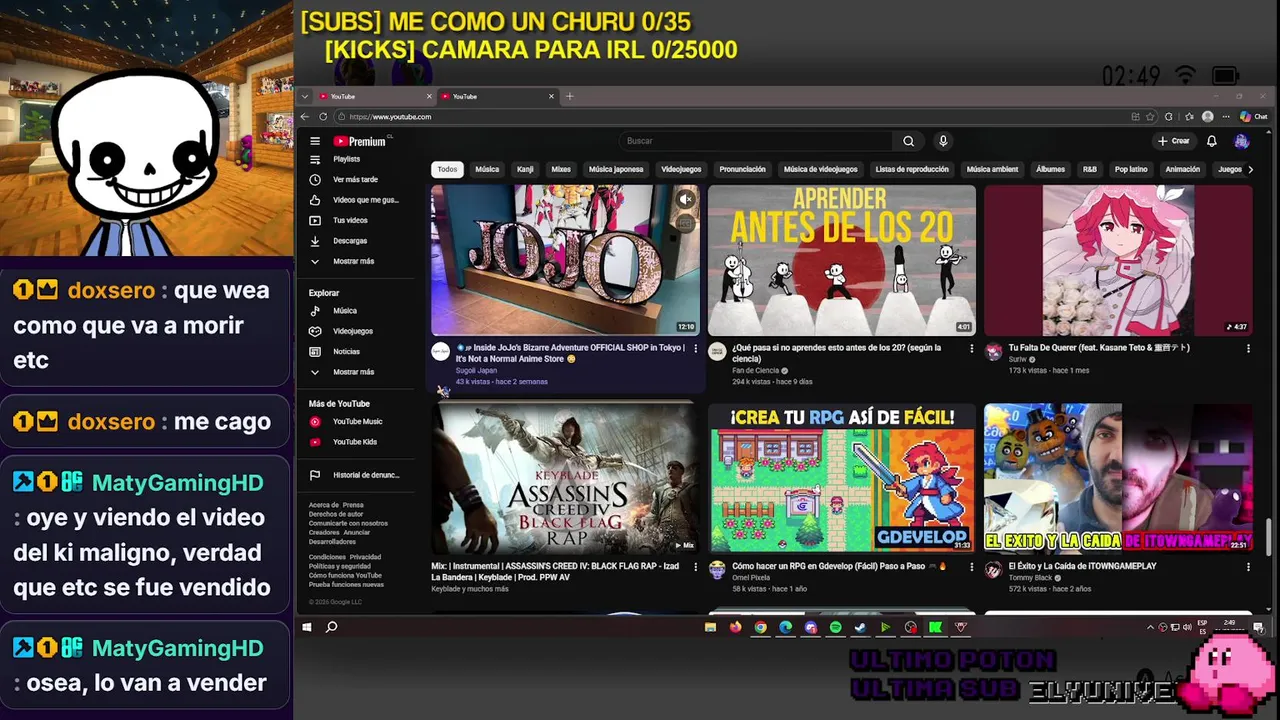
Task: Select the Mixes filter chip
Action: pyautogui.click(x=561, y=169)
